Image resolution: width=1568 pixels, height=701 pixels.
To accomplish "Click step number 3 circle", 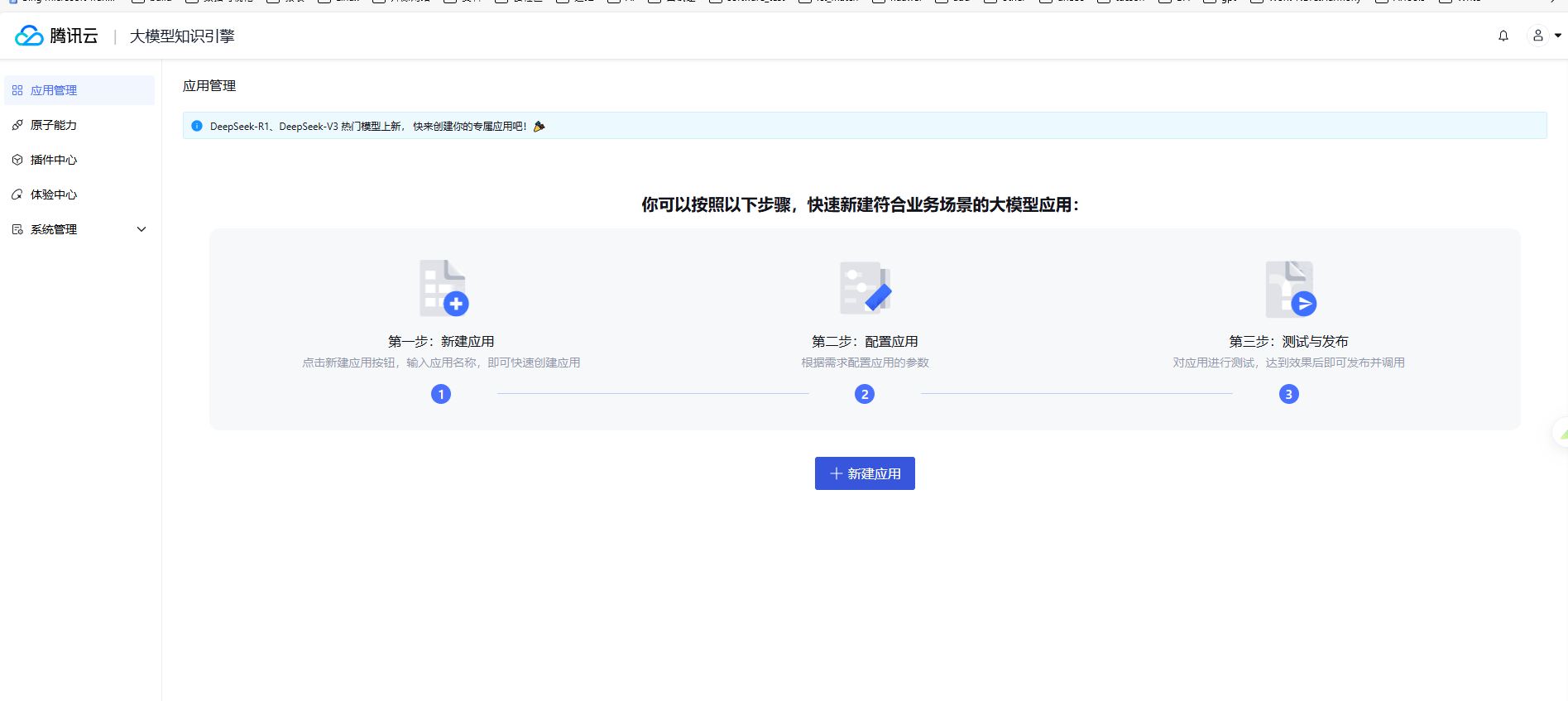I will coord(1288,394).
